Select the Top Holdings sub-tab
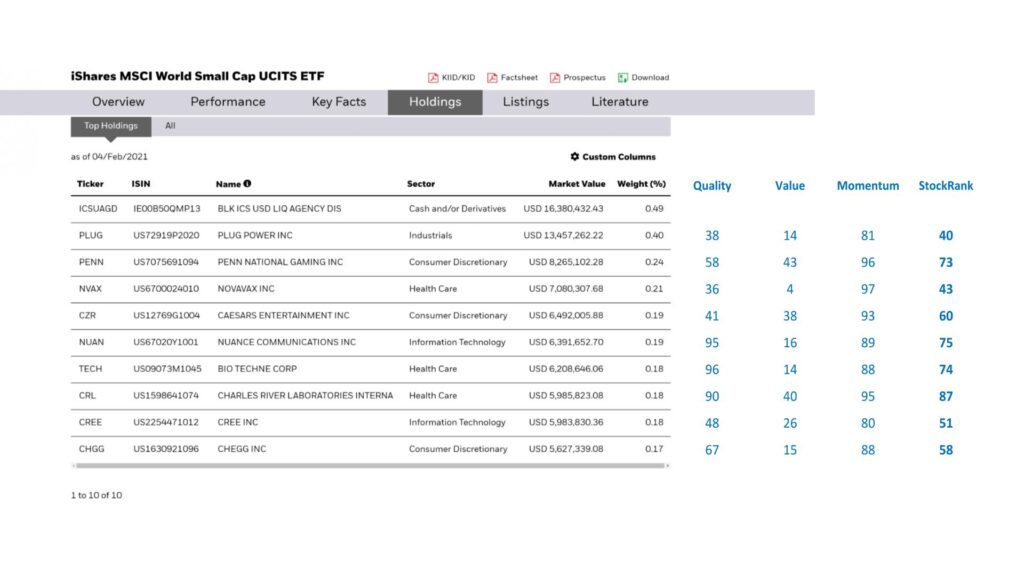The width and height of the screenshot is (1024, 576). 111,126
